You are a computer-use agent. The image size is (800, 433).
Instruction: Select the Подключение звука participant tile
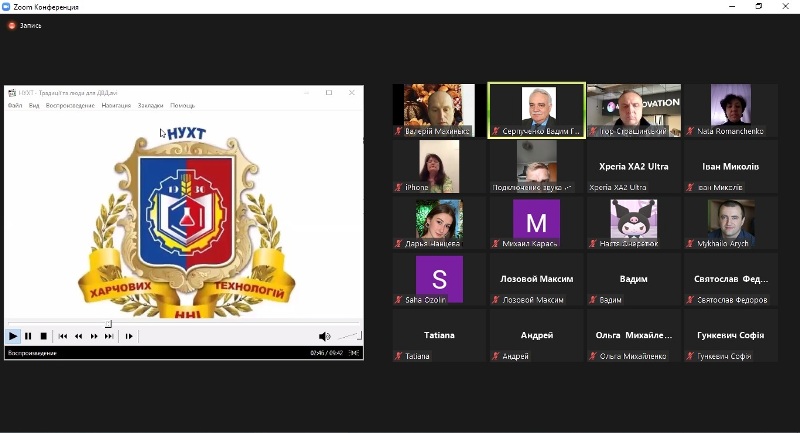click(x=536, y=167)
